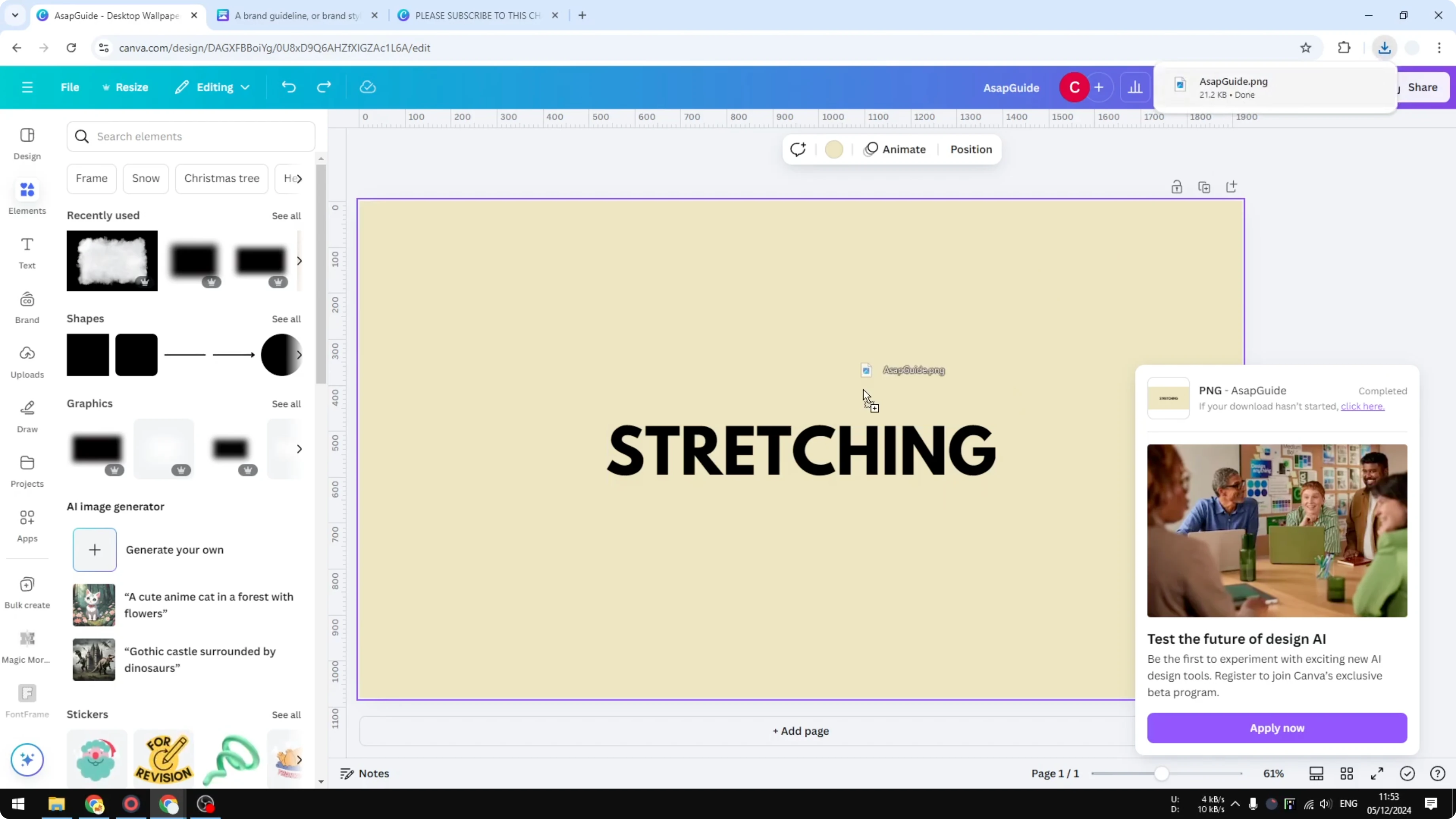
Task: Open the design check circle icon
Action: [1407, 773]
